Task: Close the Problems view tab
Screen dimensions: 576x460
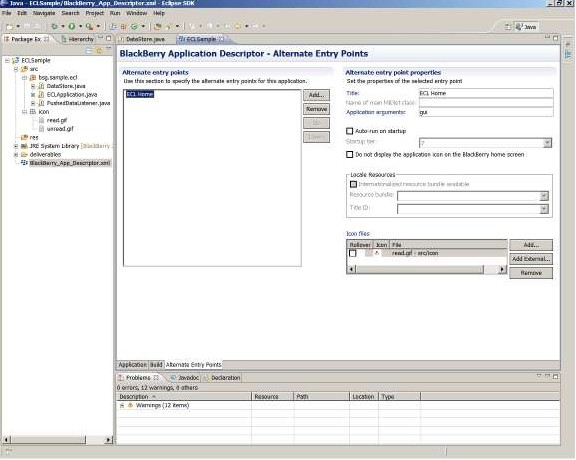Action: point(156,378)
